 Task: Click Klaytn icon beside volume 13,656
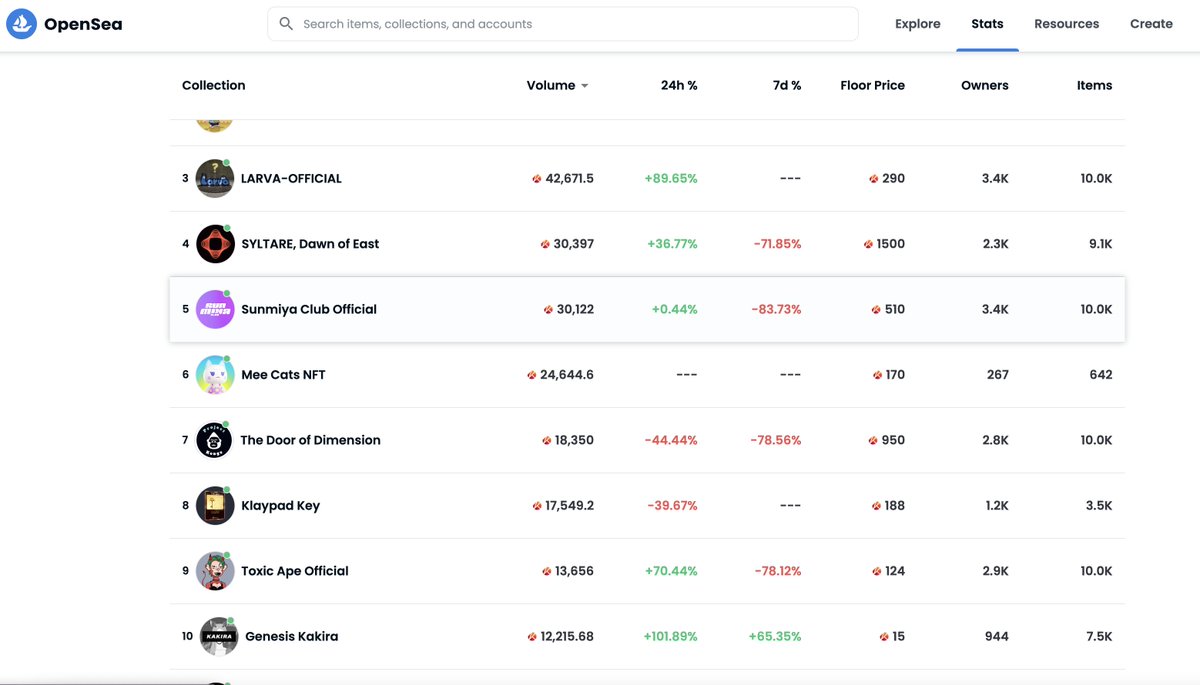click(x=547, y=571)
